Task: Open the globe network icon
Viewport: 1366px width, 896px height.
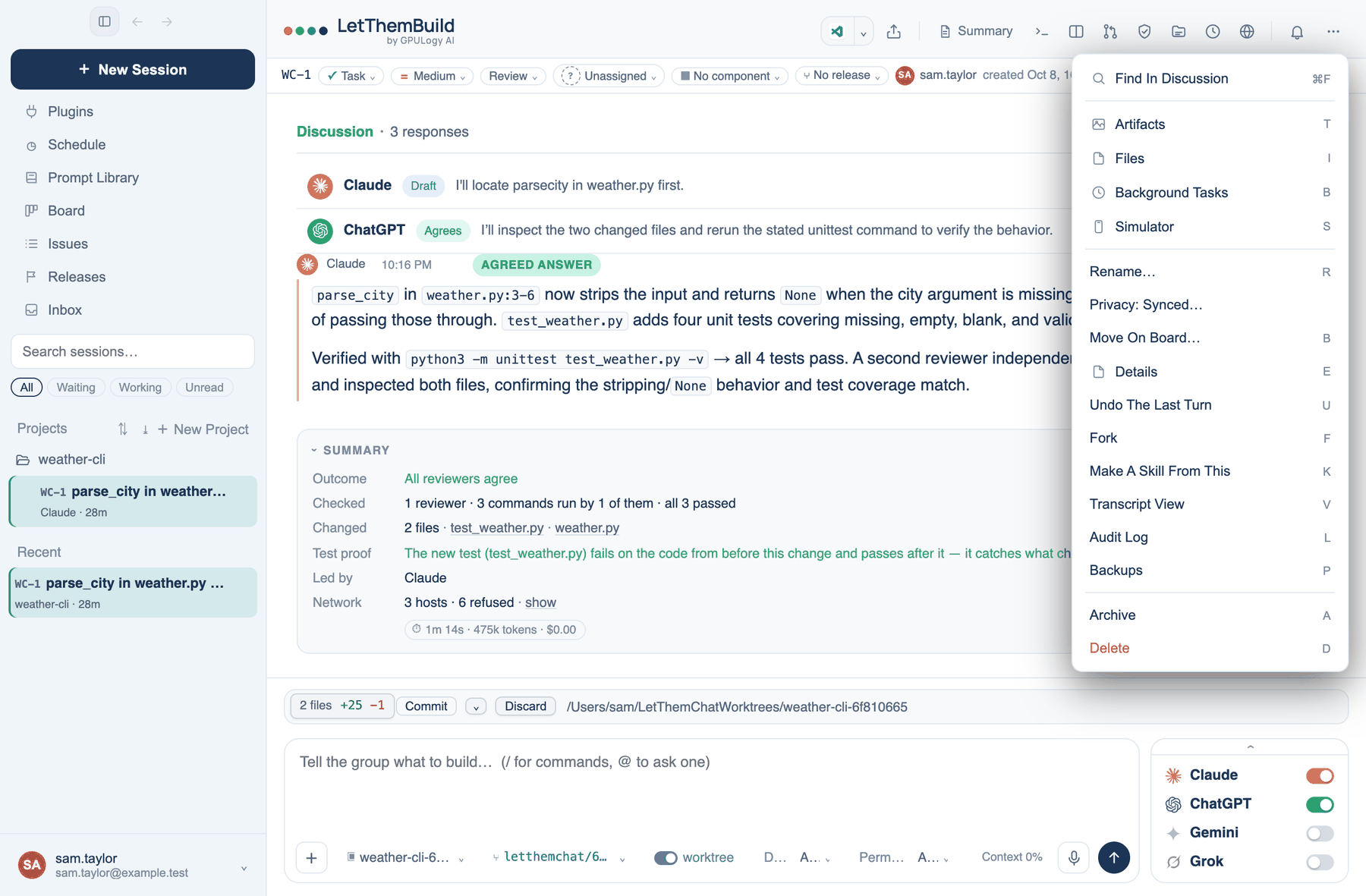Action: 1247,32
